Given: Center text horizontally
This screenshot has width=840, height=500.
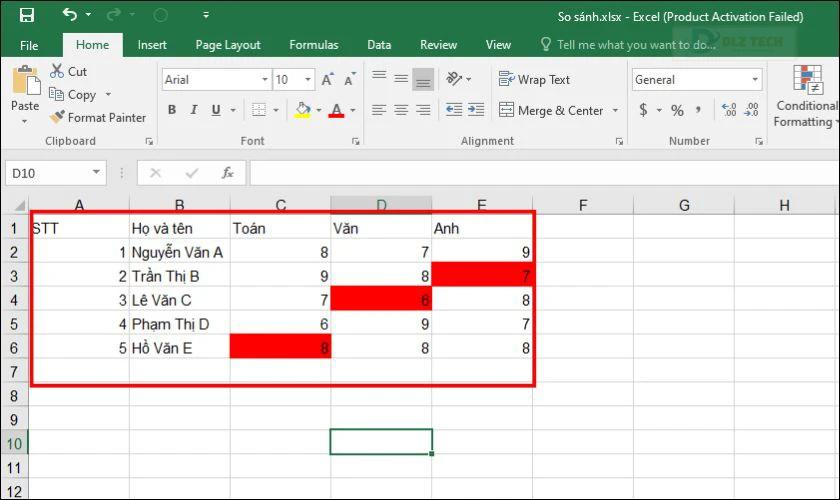Looking at the screenshot, I should [401, 110].
